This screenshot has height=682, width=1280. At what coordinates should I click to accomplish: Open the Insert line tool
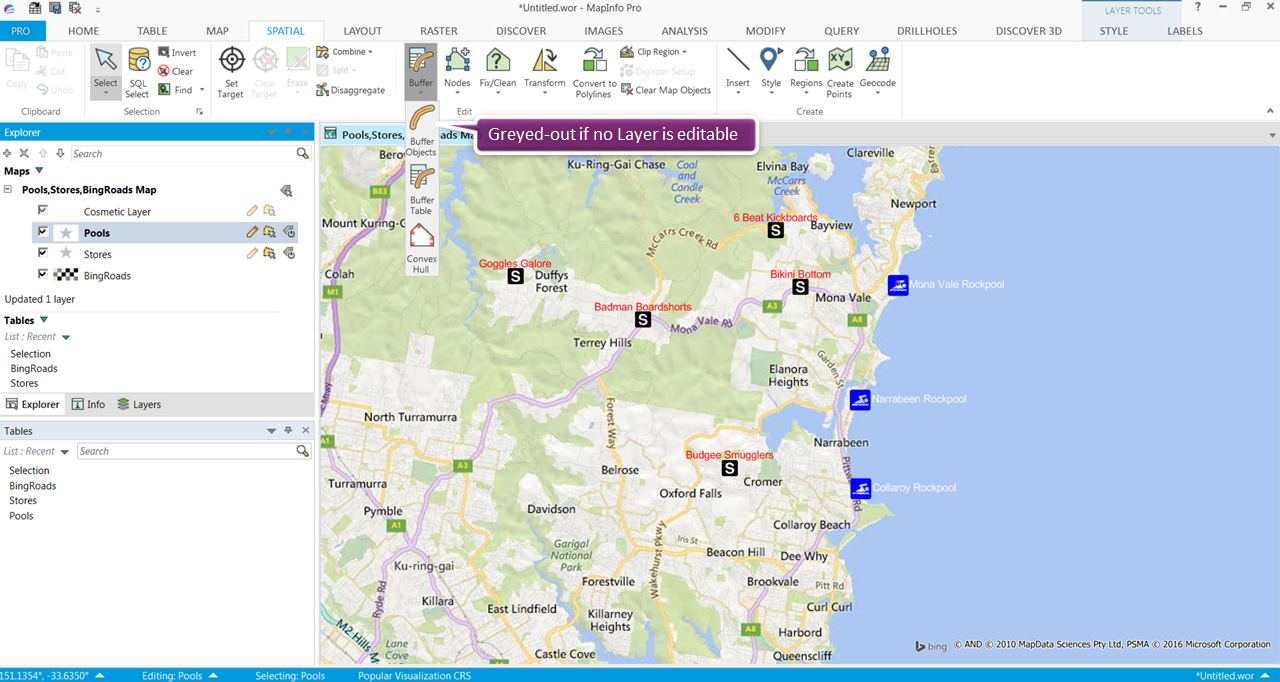[738, 71]
